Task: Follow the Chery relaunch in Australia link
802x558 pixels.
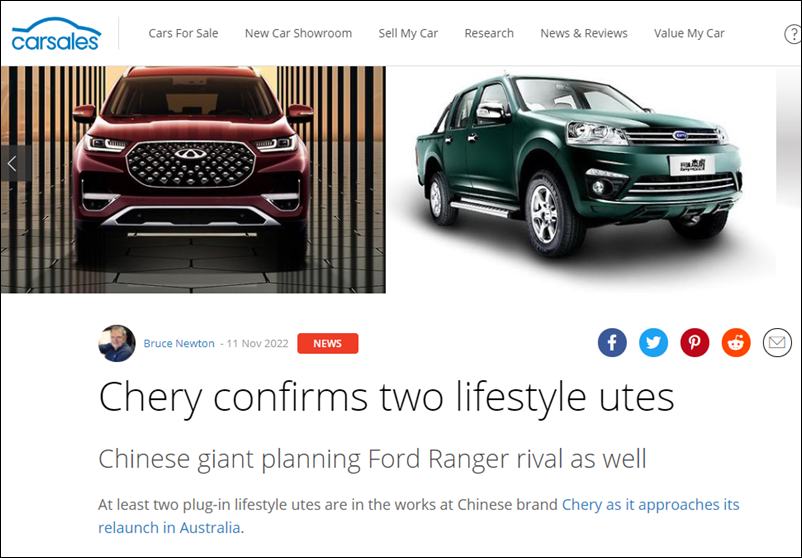Action: point(418,516)
